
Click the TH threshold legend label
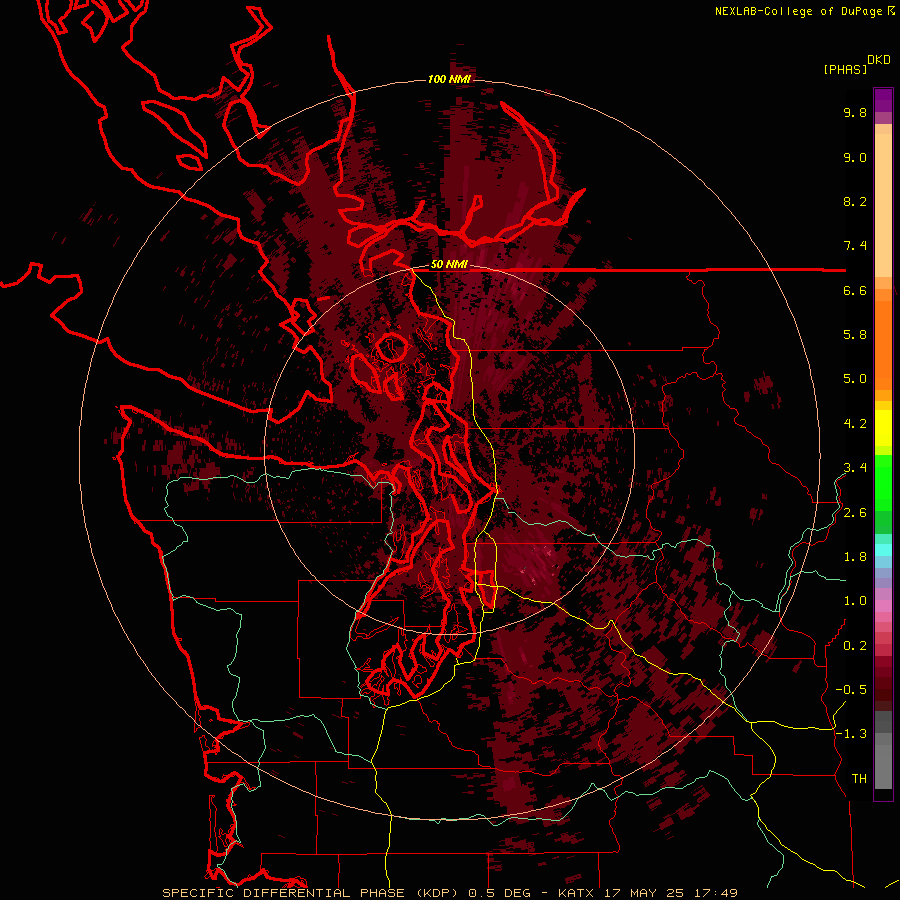pos(859,779)
